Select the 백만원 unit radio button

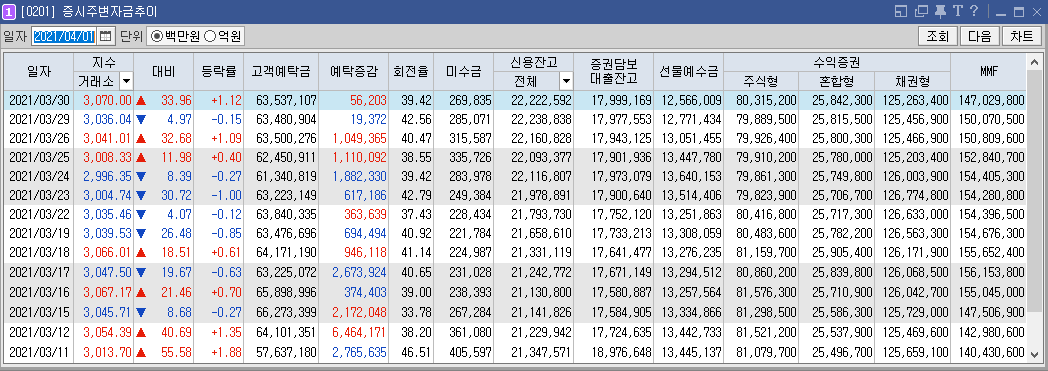157,36
